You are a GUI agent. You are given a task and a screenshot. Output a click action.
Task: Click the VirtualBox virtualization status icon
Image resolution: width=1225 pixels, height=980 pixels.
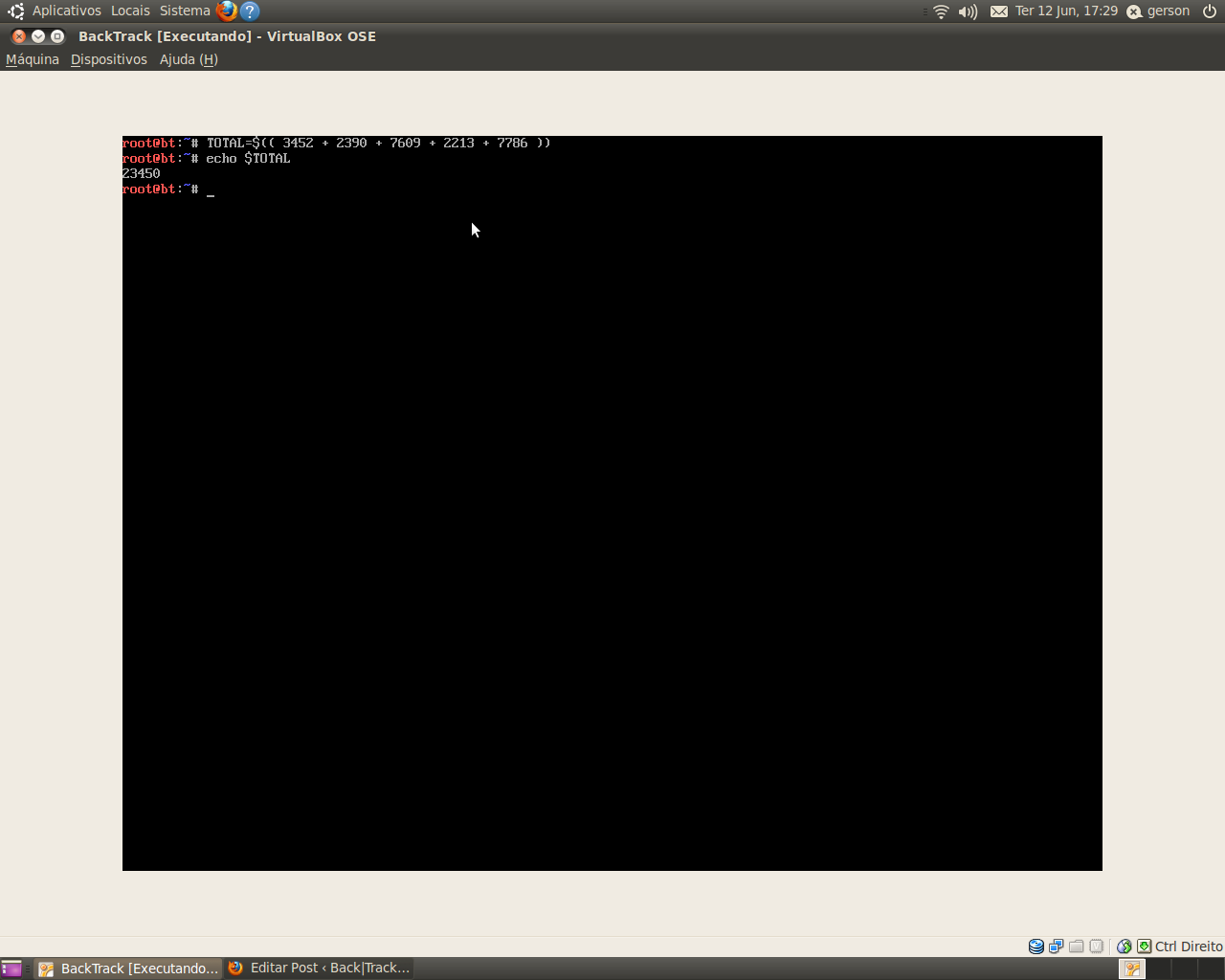1097,947
